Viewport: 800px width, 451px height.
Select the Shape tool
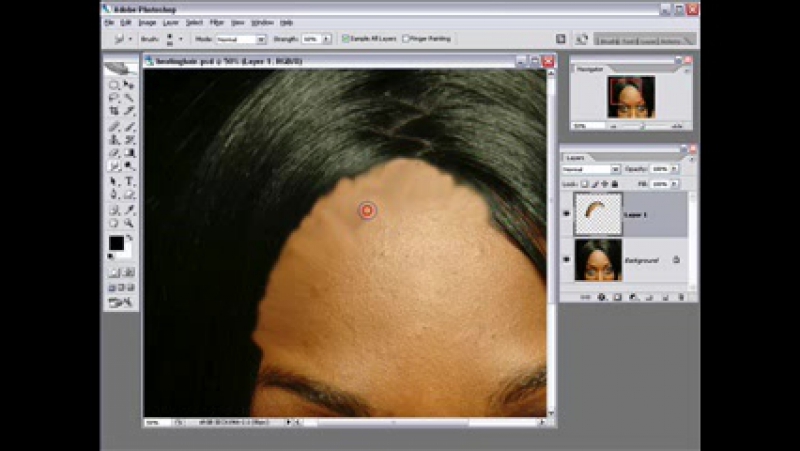click(x=129, y=194)
